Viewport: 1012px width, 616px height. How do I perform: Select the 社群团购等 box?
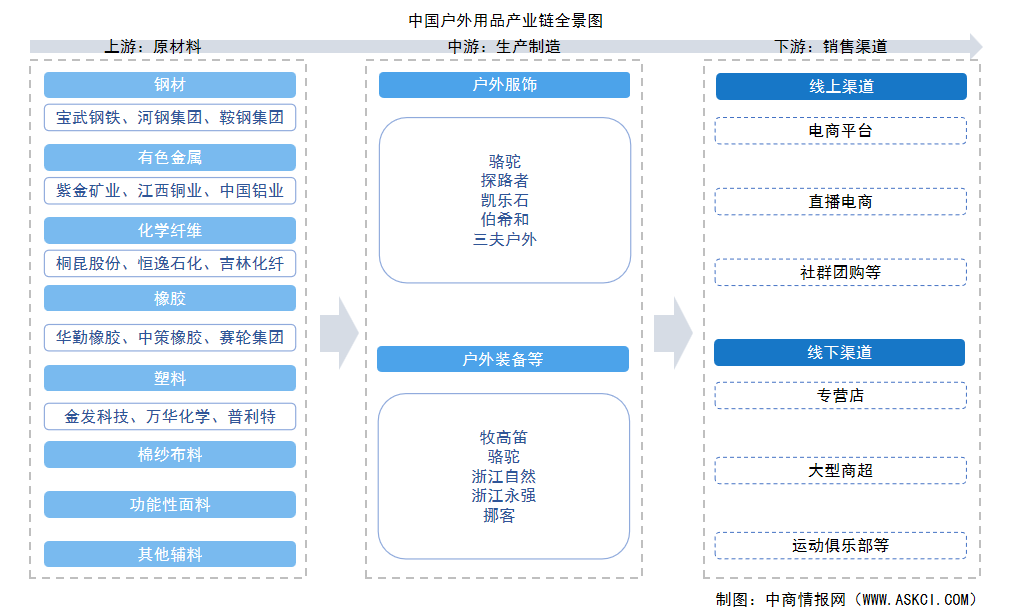[841, 272]
